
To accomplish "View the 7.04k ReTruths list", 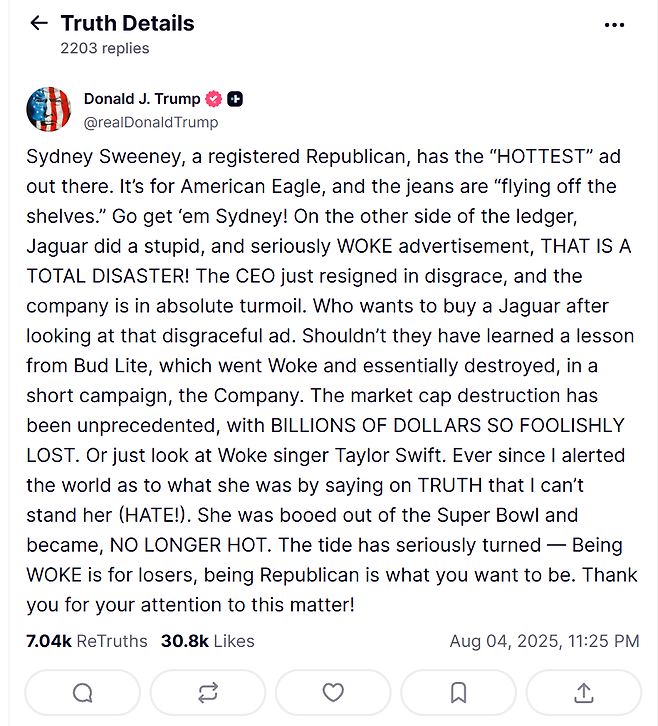I will coord(87,641).
